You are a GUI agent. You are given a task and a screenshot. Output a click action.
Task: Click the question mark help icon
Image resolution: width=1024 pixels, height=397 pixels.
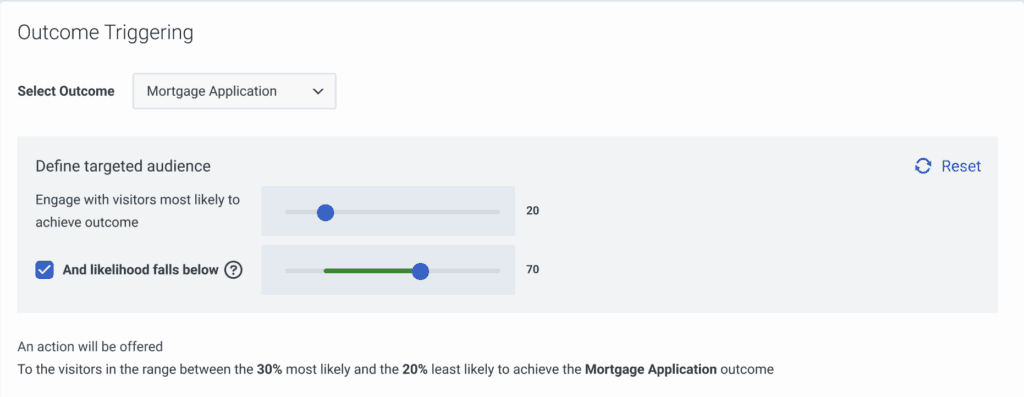pos(233,270)
